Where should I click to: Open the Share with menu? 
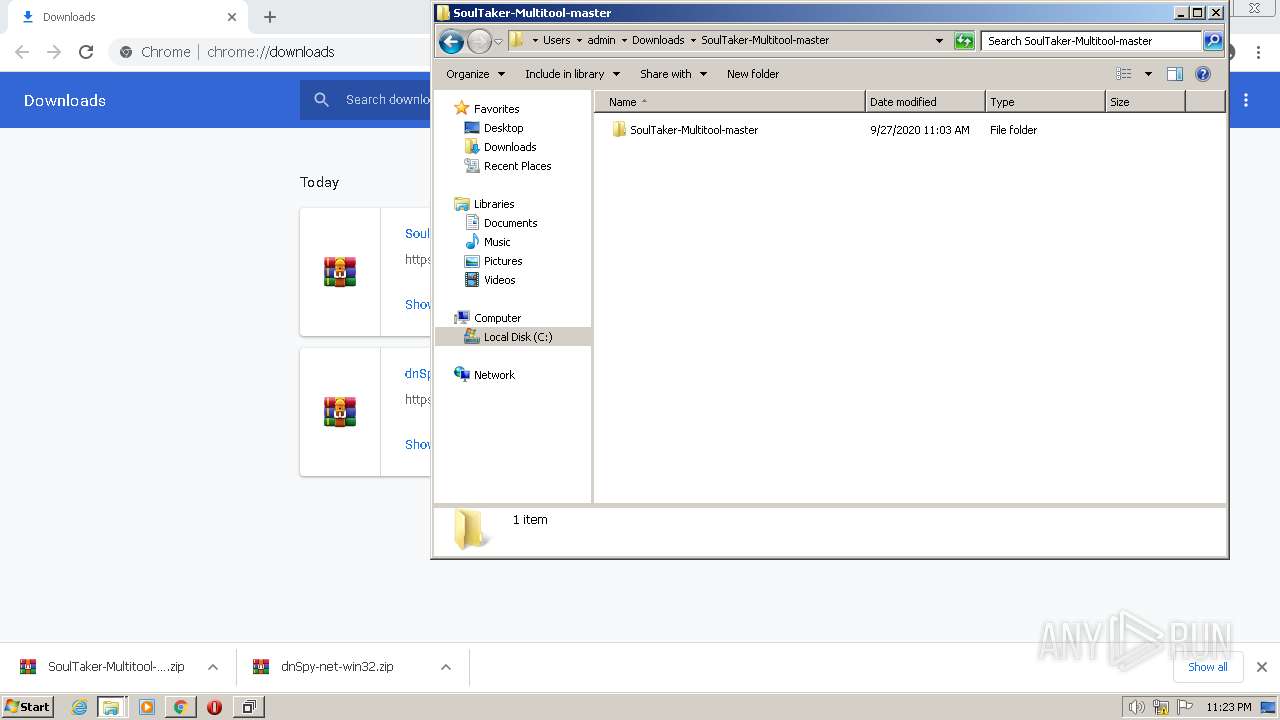pos(673,74)
